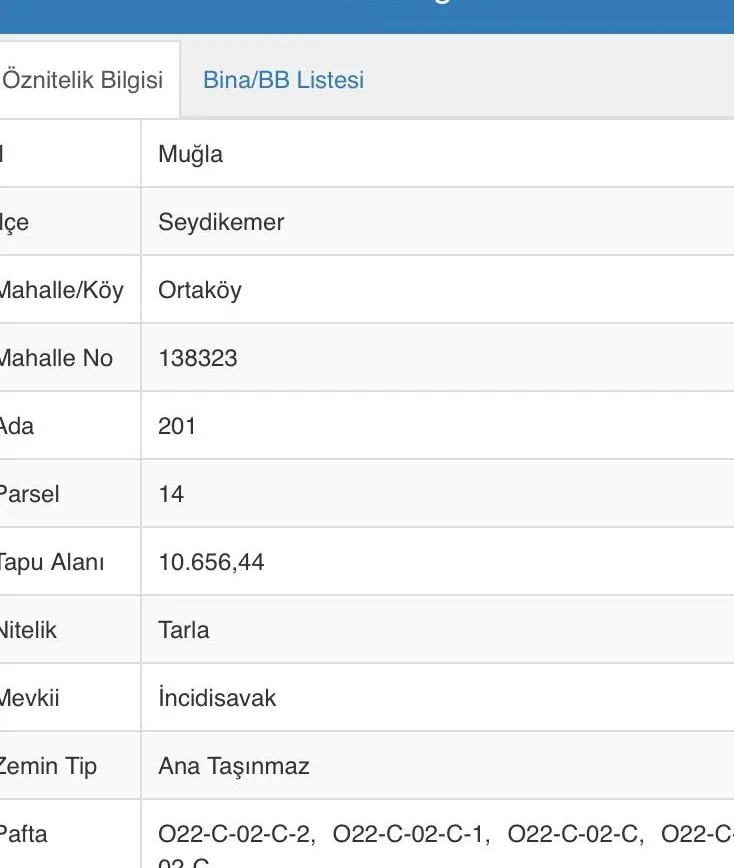The image size is (734, 868).
Task: Click the Nitelik value Tarla
Action: (184, 630)
